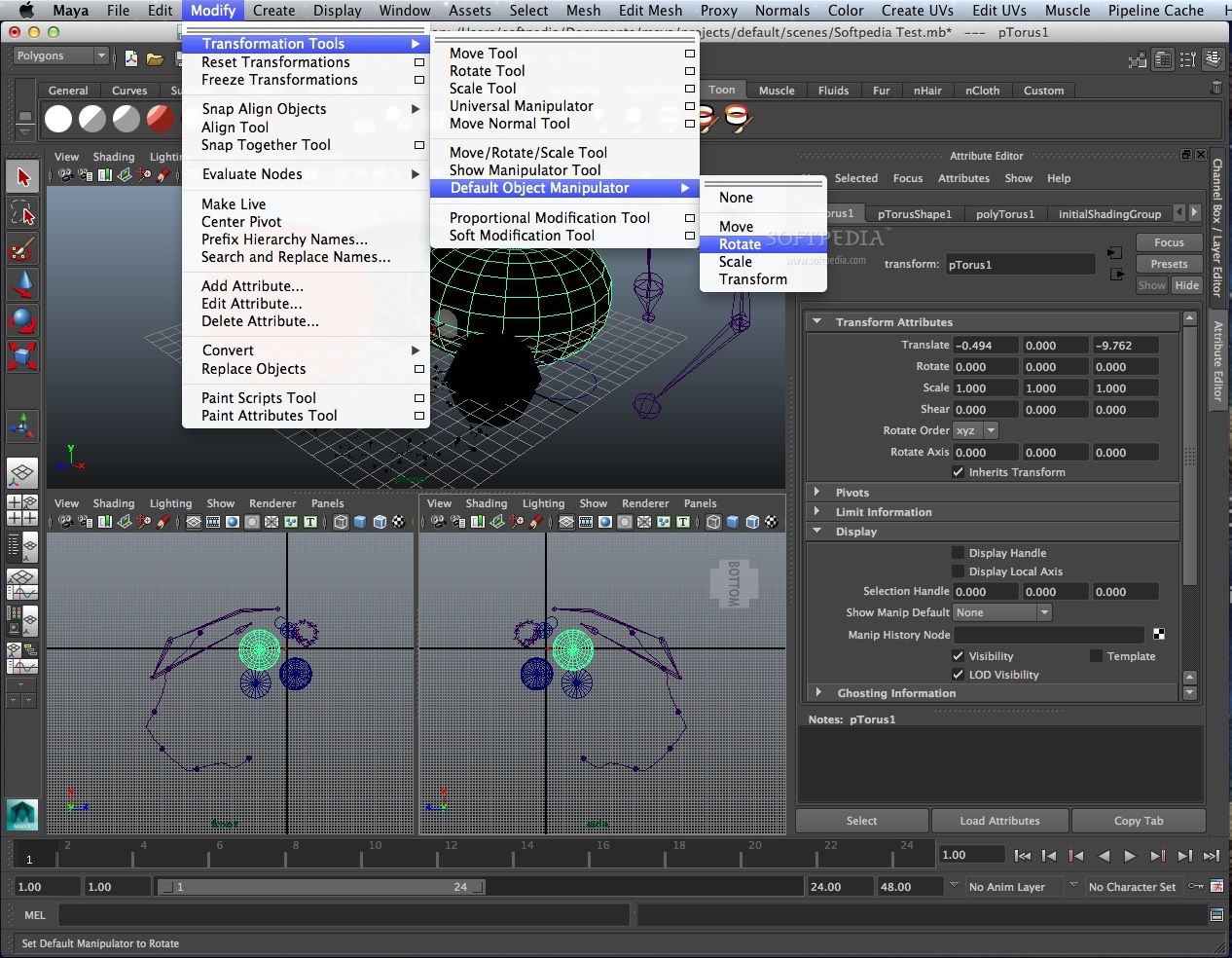Click the Load Attributes button
This screenshot has height=958, width=1232.
click(999, 821)
